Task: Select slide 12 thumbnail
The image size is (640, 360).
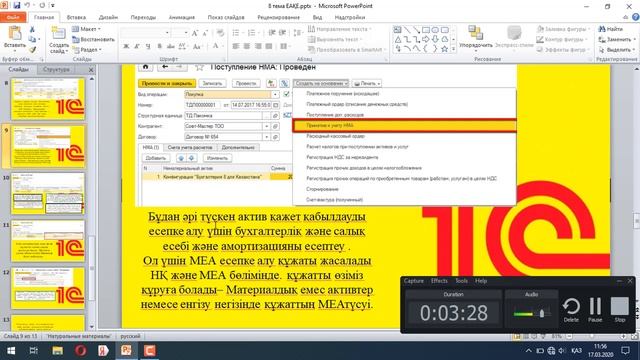Action: (x=48, y=288)
